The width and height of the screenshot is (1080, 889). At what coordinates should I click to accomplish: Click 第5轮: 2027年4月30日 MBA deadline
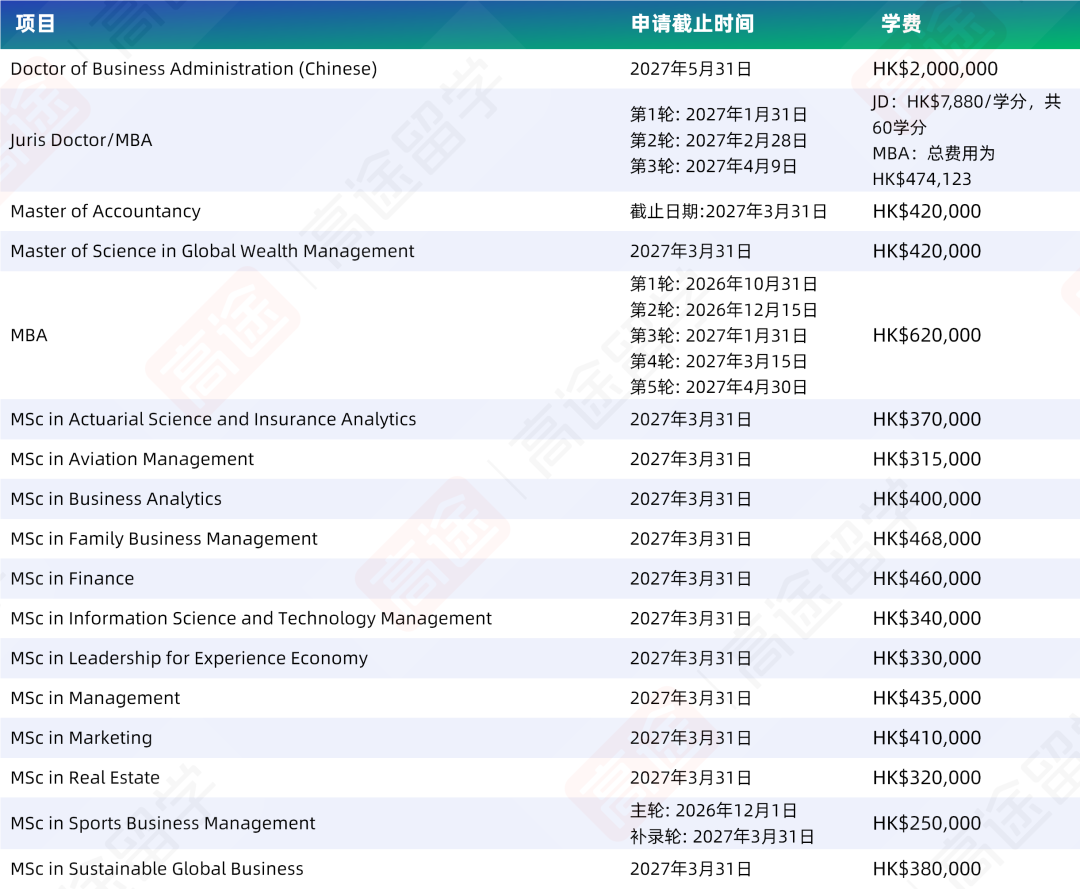tap(718, 387)
